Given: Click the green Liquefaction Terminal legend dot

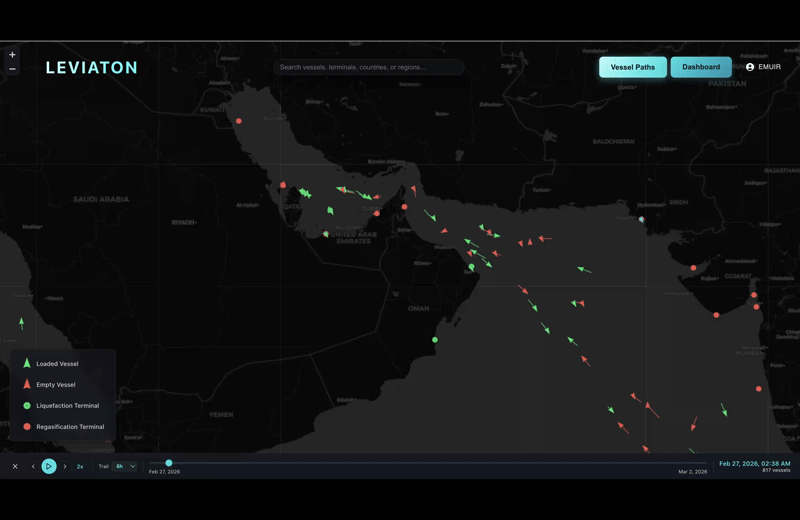Looking at the screenshot, I should tap(27, 406).
